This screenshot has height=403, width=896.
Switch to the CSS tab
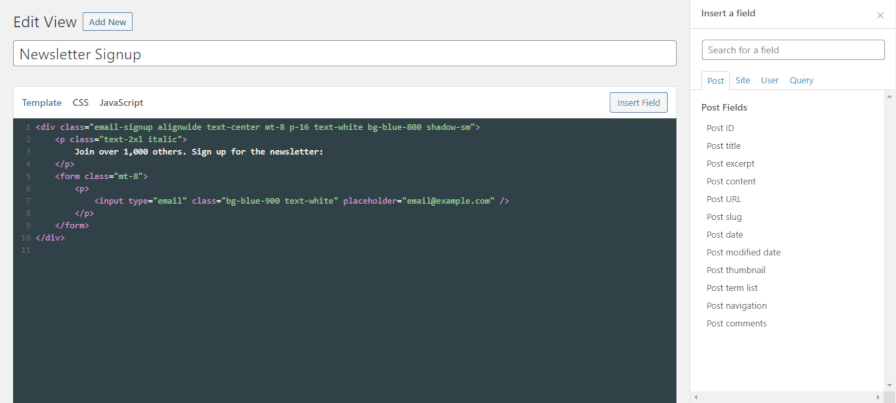click(x=80, y=103)
